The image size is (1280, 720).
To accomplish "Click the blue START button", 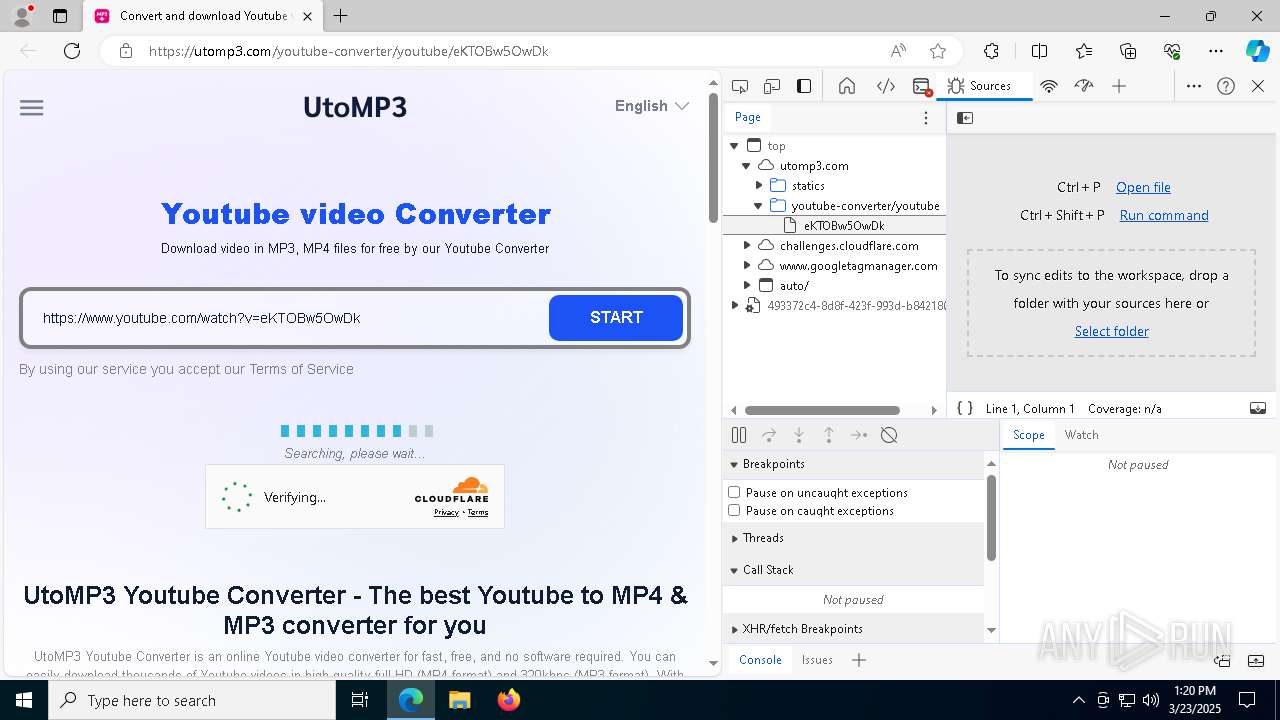I will coord(616,318).
